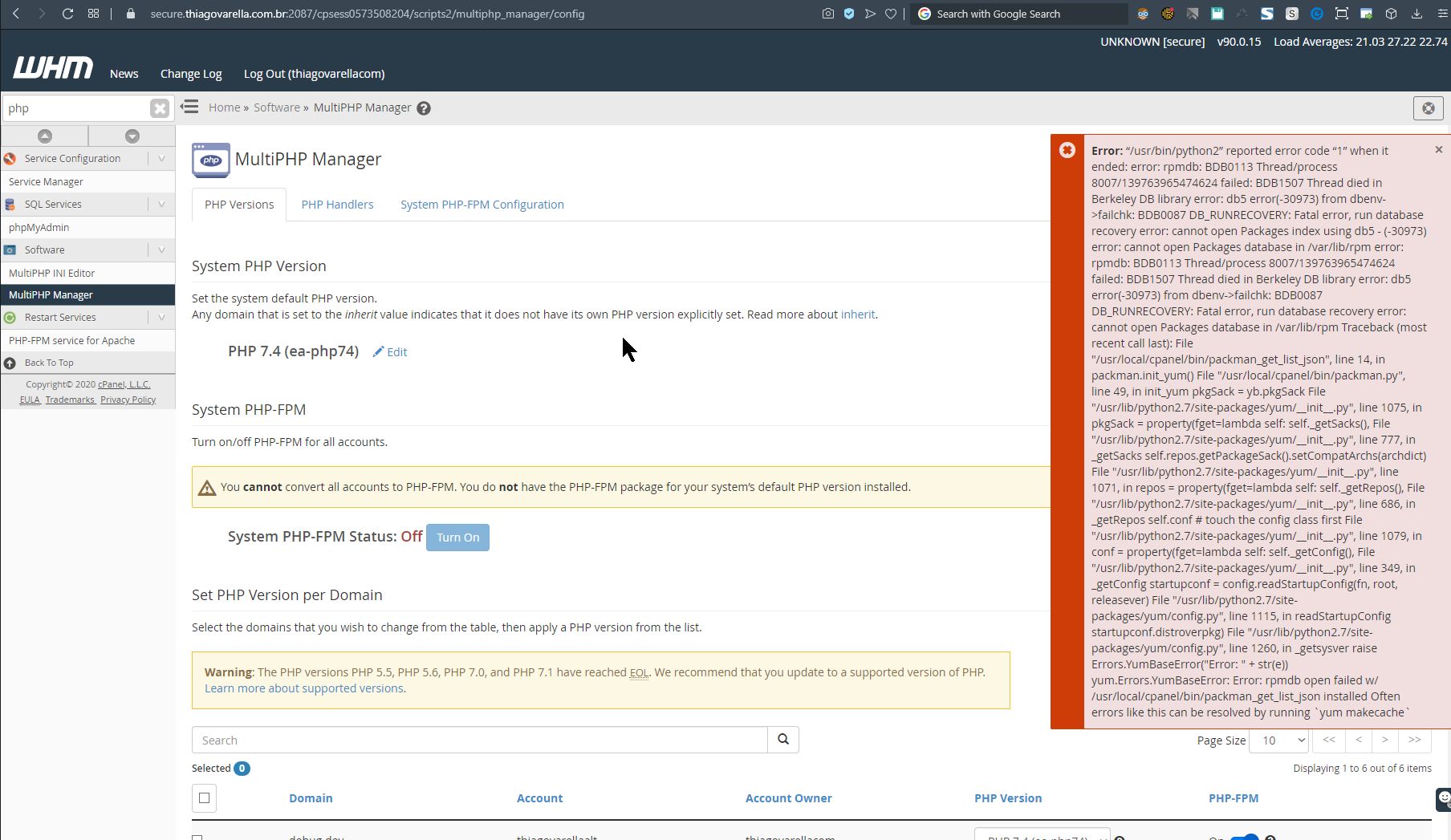Viewport: 1451px width, 840px height.
Task: Open the Page Size dropdown
Action: click(1279, 740)
